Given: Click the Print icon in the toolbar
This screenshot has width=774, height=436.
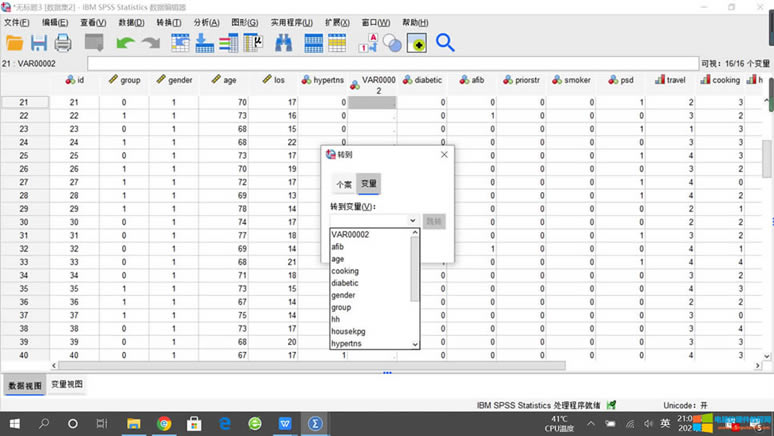Looking at the screenshot, I should click(62, 43).
